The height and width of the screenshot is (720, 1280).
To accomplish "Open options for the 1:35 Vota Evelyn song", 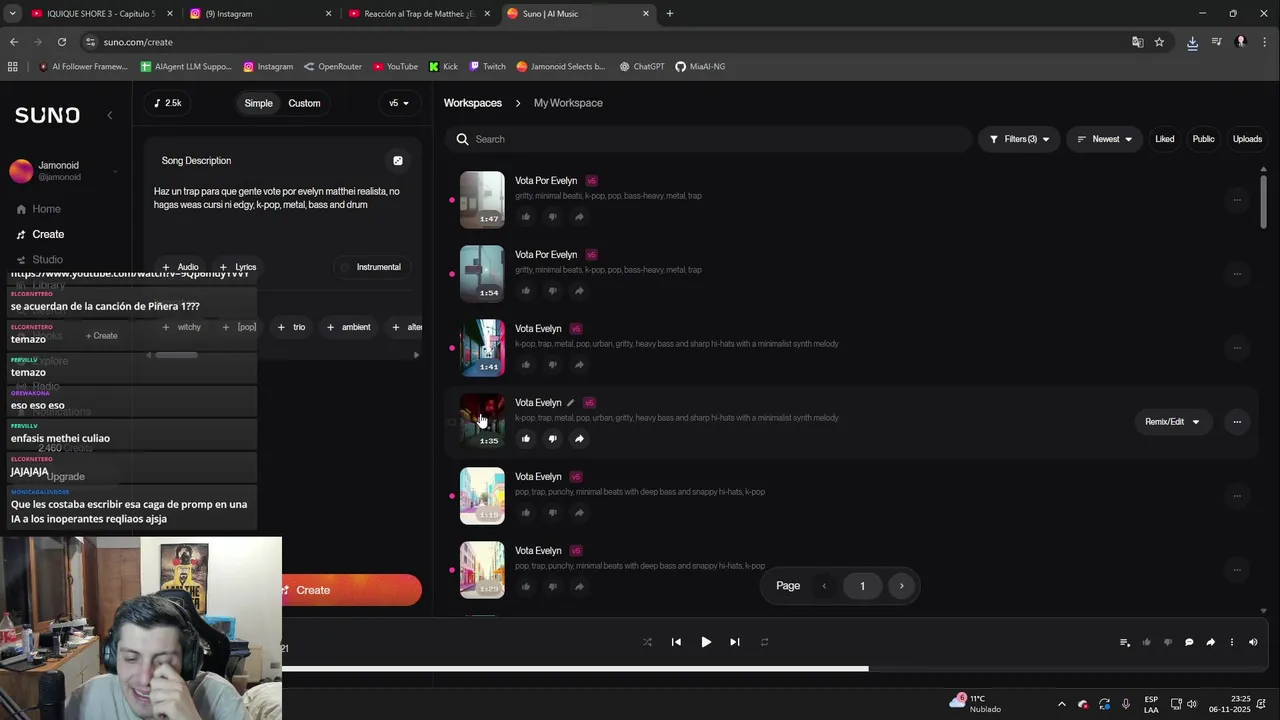I will (x=1237, y=422).
